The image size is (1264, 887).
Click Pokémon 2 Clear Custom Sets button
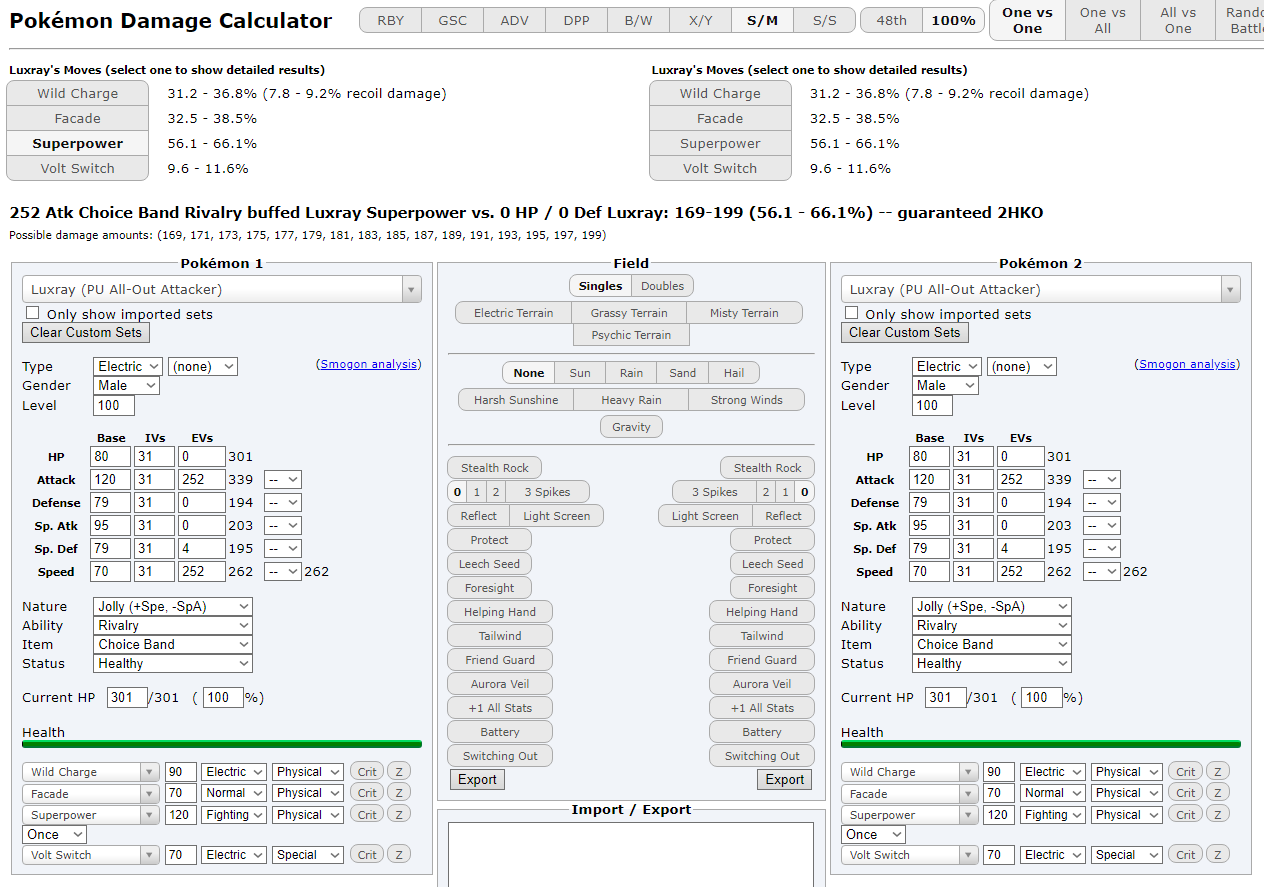(906, 333)
